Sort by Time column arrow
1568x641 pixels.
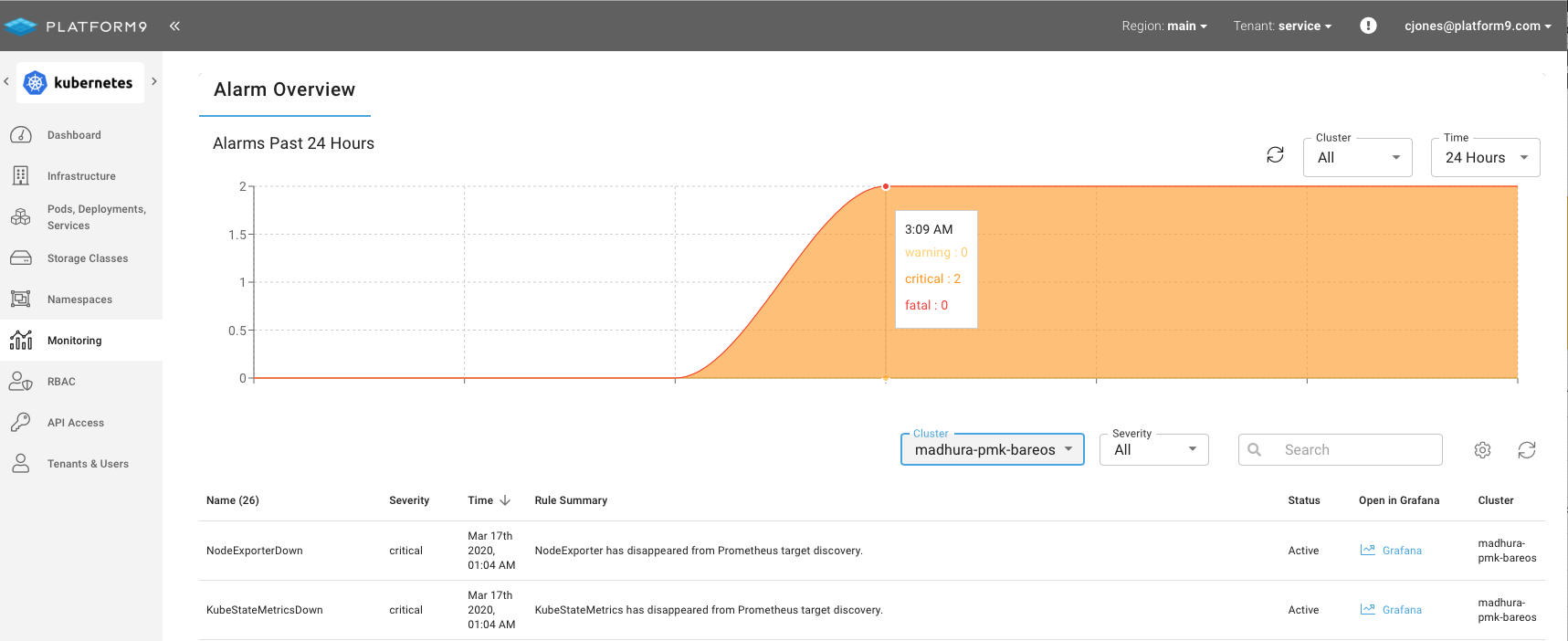pyautogui.click(x=505, y=500)
